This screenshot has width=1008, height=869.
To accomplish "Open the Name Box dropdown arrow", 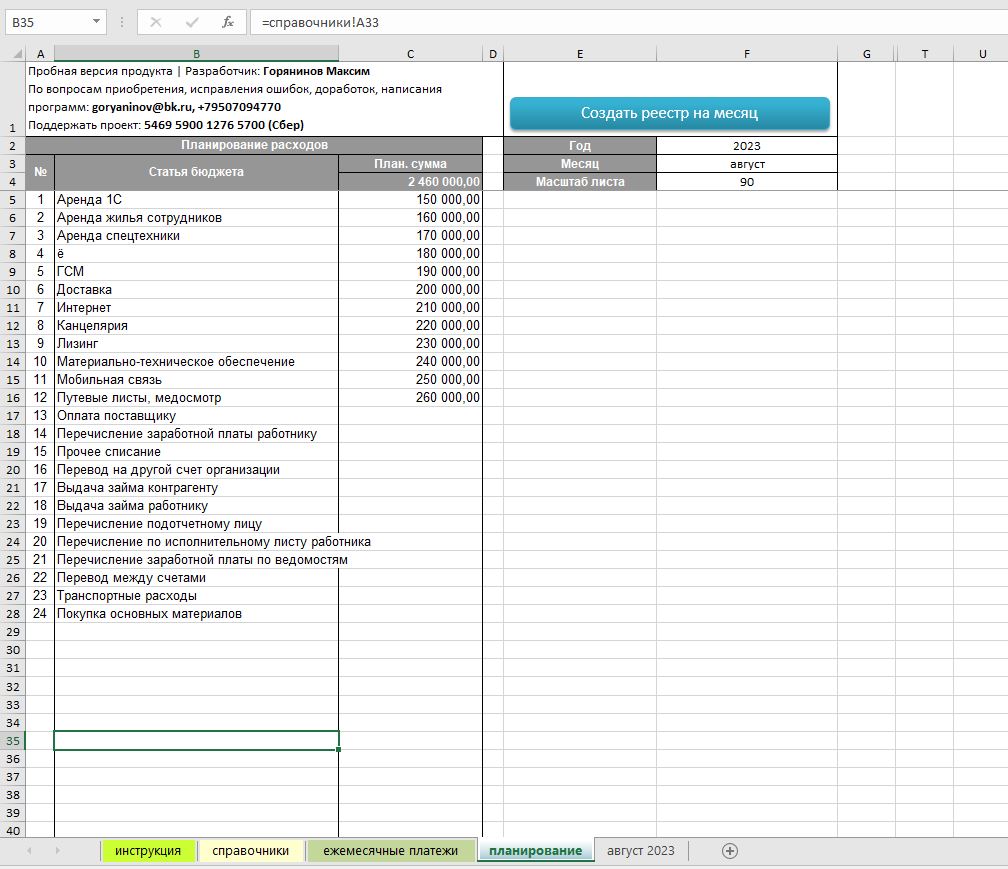I will tap(96, 22).
